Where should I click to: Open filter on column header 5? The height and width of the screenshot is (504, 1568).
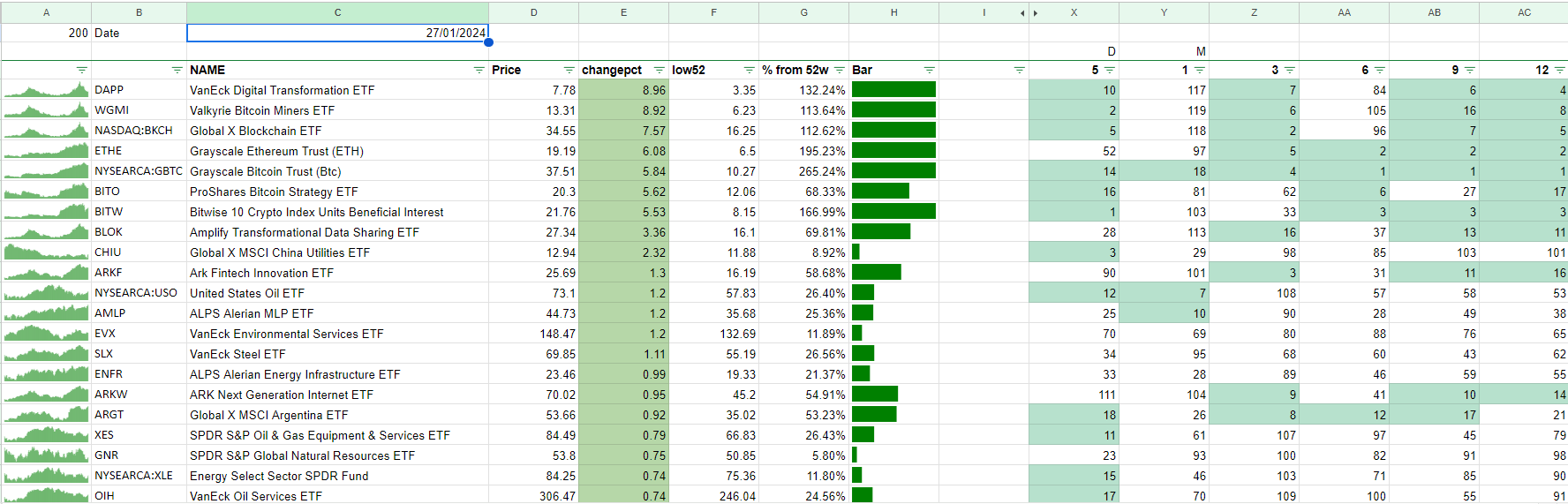click(x=1109, y=70)
